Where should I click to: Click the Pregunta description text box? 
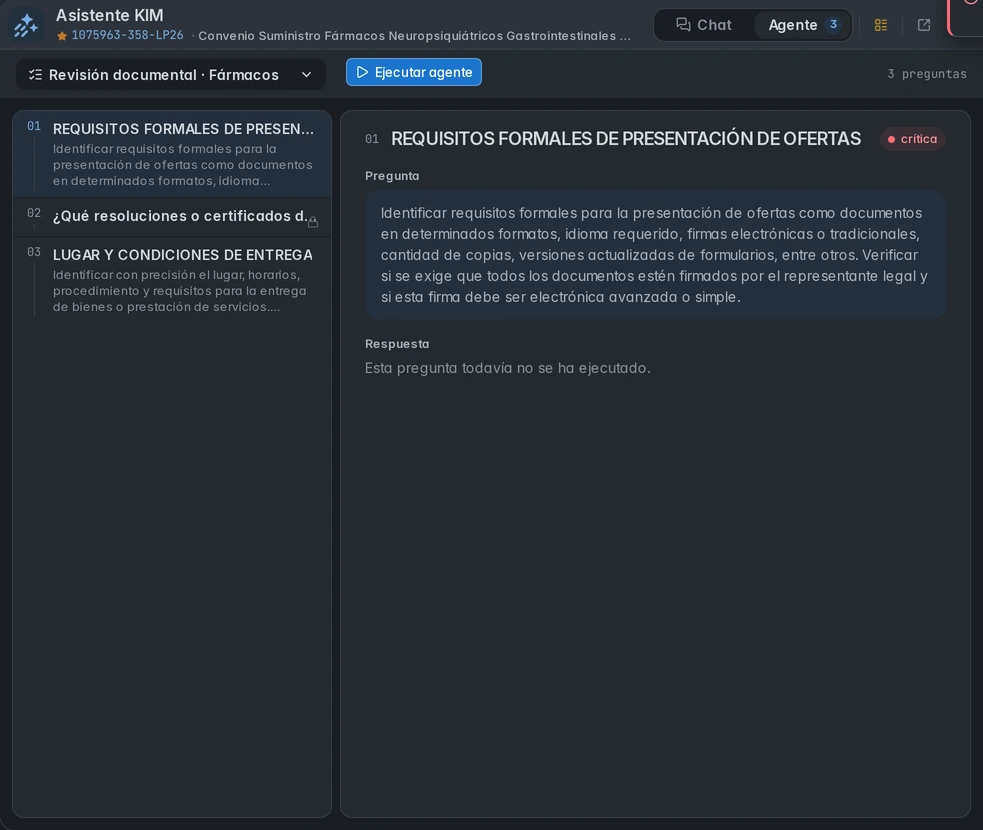tap(655, 255)
